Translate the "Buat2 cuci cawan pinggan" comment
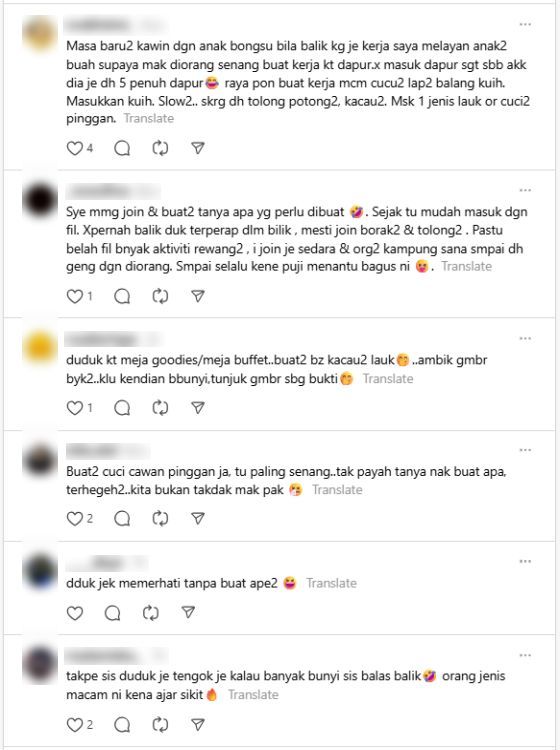Viewport: 560px width, 750px height. pos(337,490)
